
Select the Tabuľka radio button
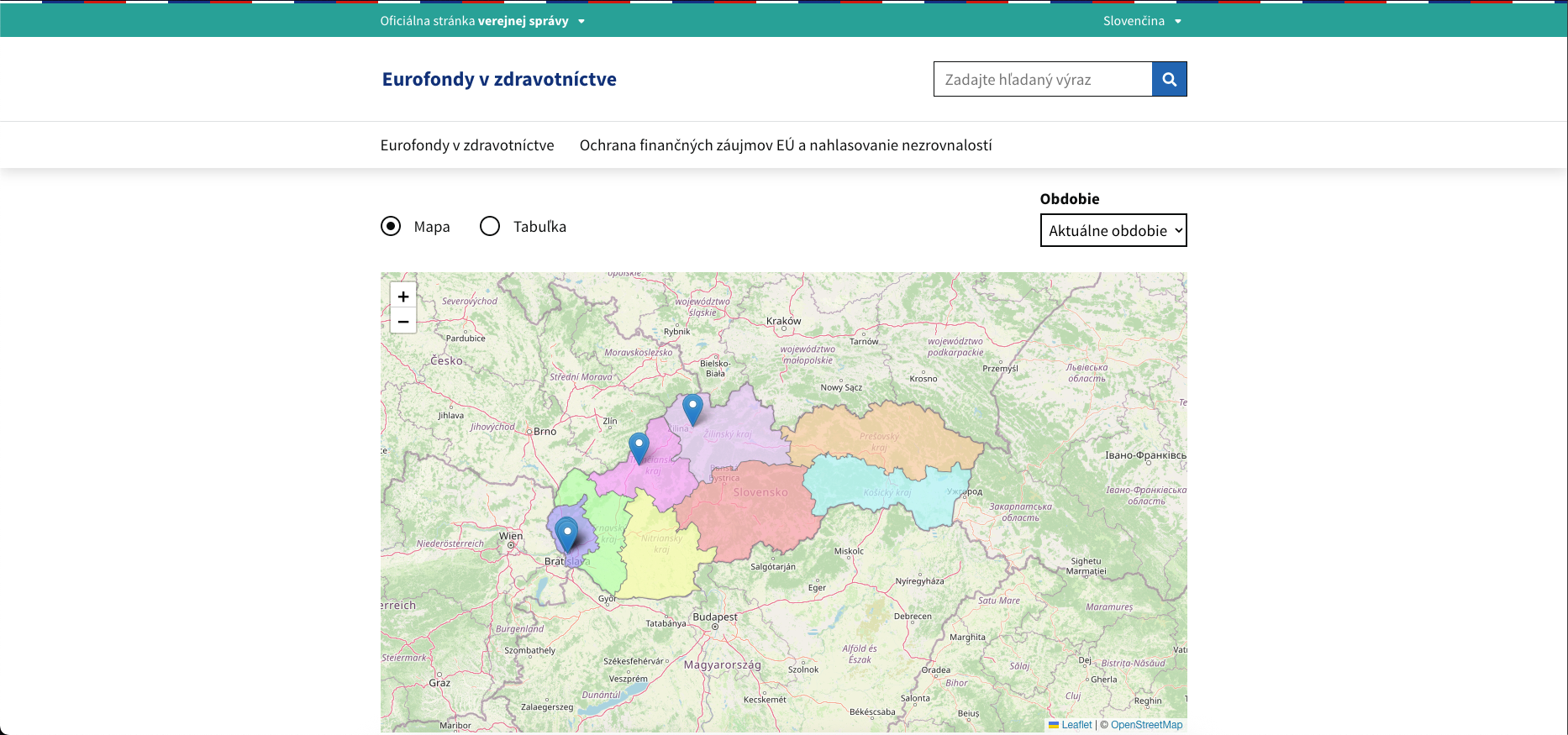pyautogui.click(x=490, y=226)
